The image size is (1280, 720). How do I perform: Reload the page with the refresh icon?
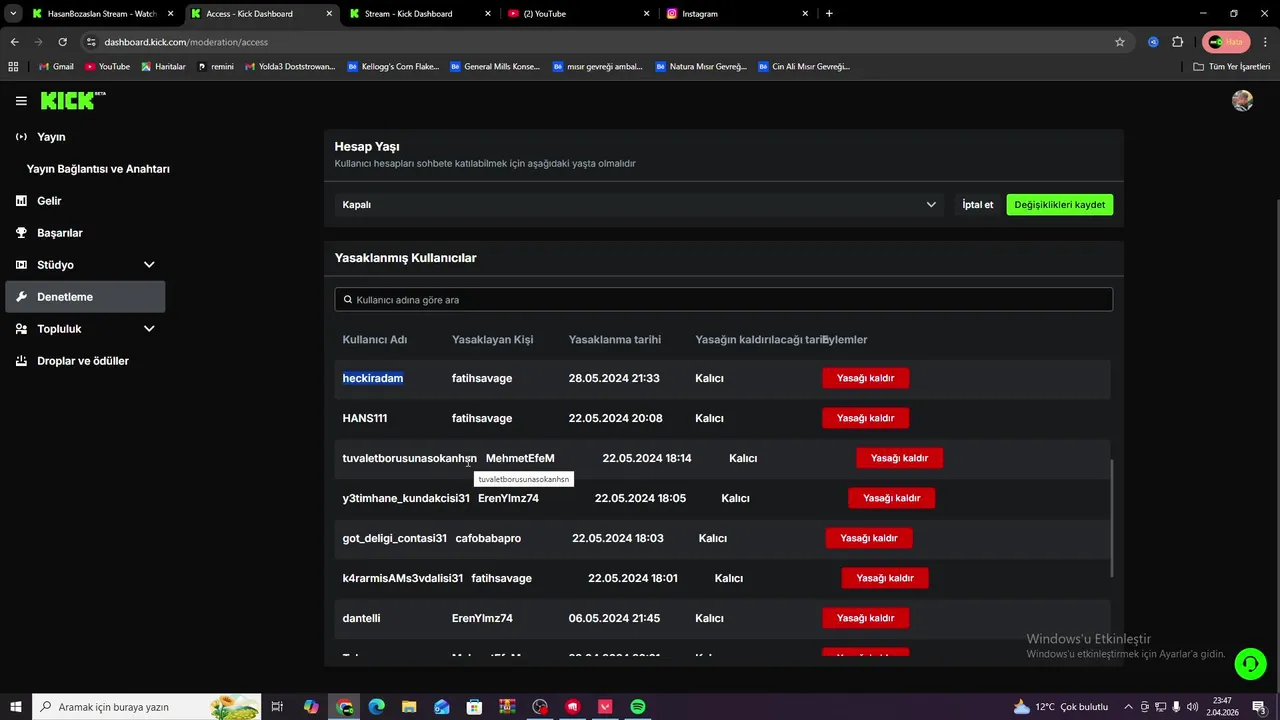pos(62,42)
